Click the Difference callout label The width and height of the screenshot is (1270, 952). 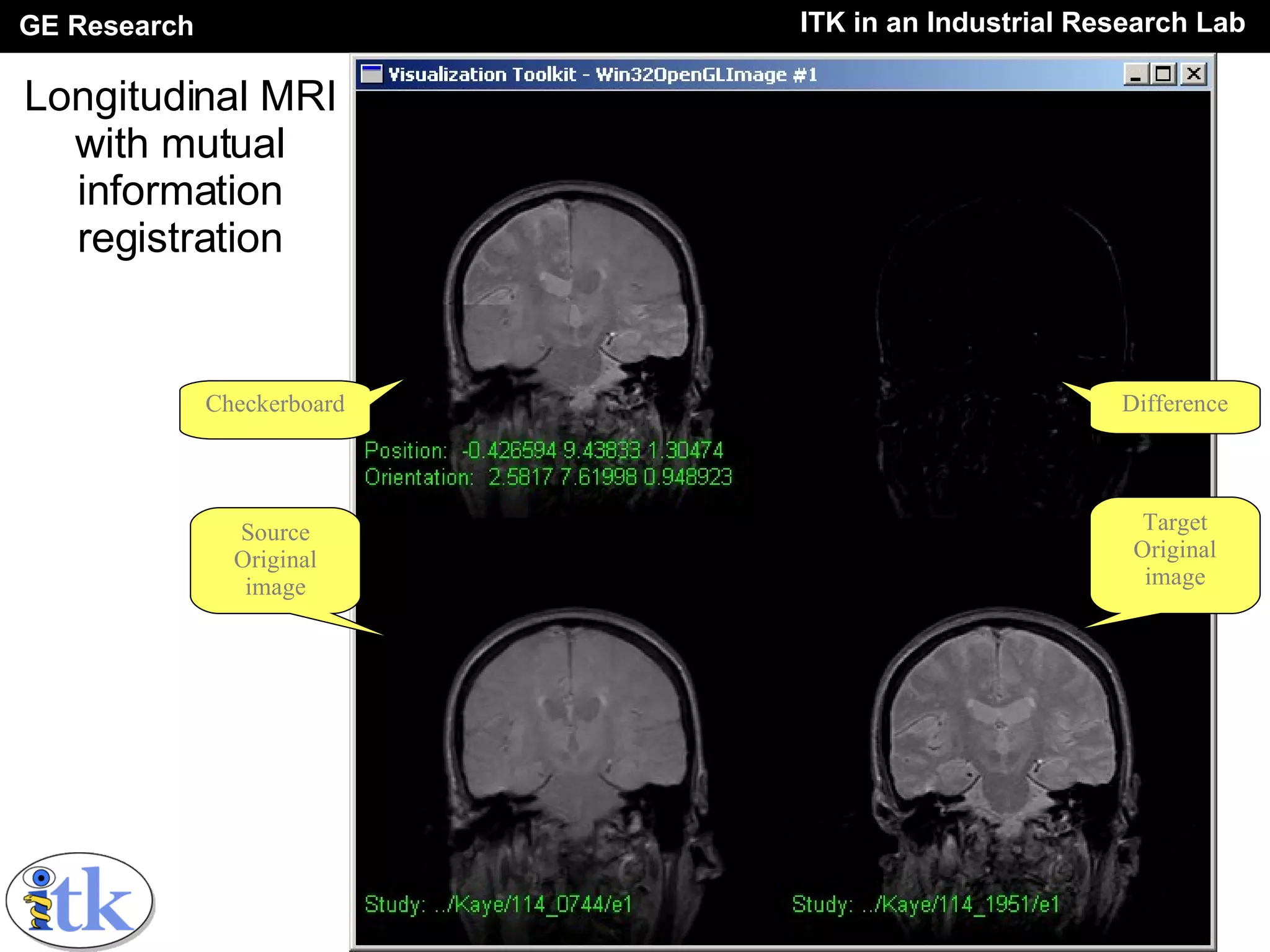click(1175, 405)
